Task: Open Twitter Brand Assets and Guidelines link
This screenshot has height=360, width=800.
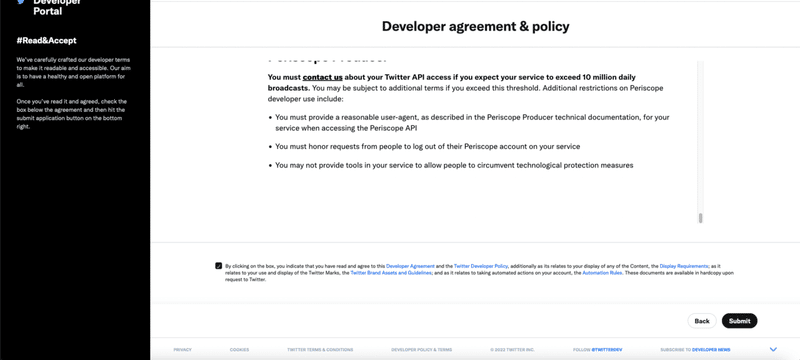Action: coord(391,273)
